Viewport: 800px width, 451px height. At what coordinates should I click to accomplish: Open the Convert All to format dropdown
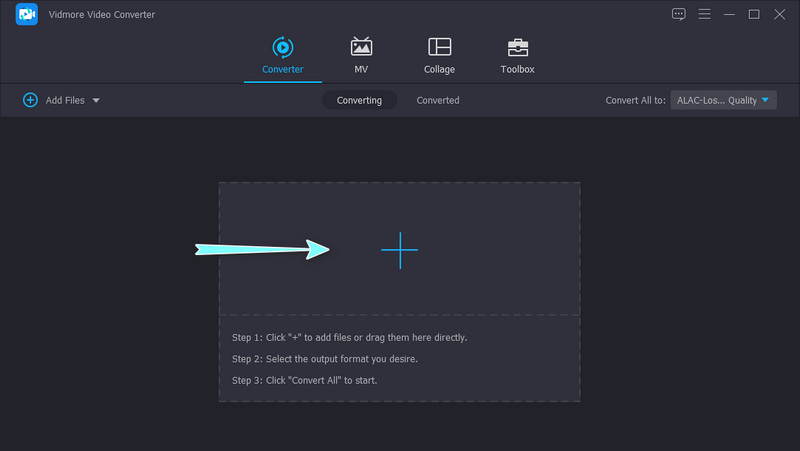(x=725, y=100)
